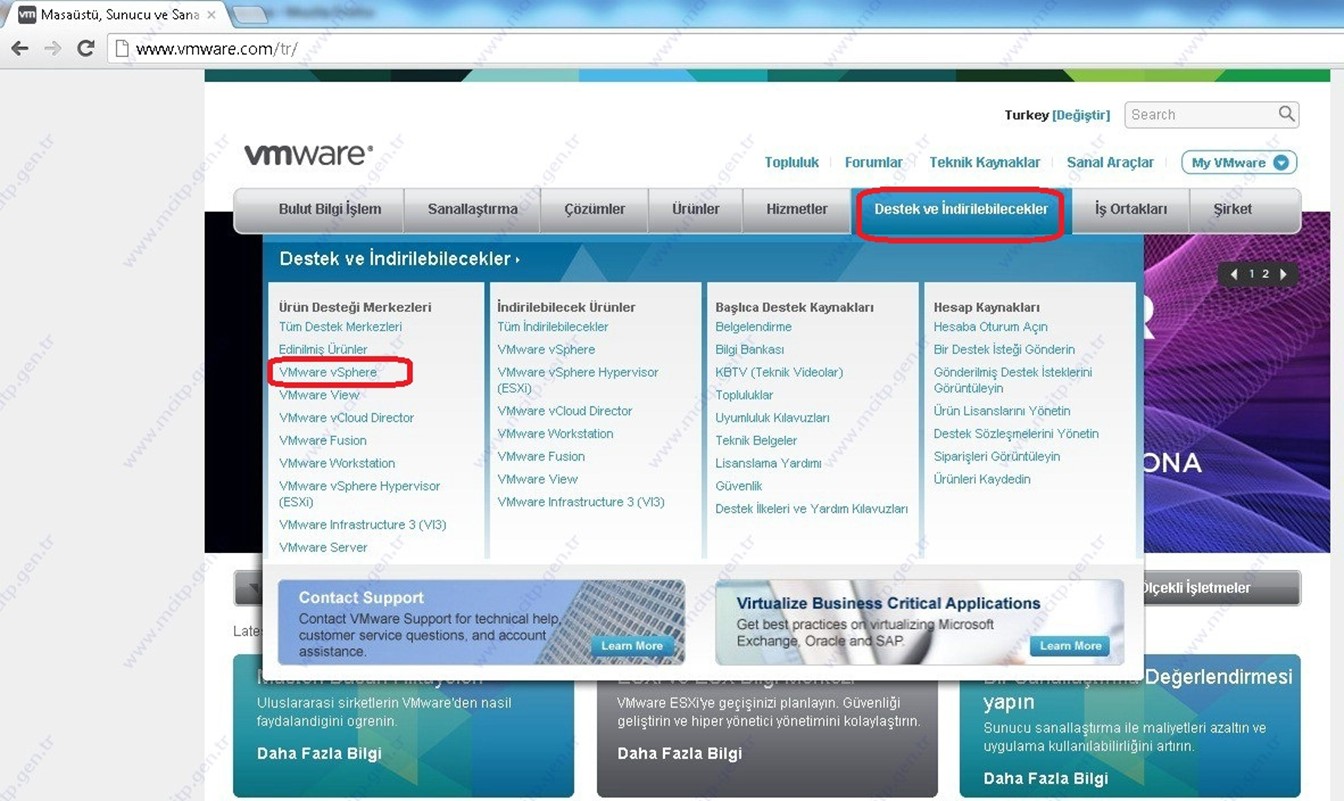Open VMware Infrastructure 3 (VI3) download
This screenshot has height=801, width=1344.
point(581,502)
